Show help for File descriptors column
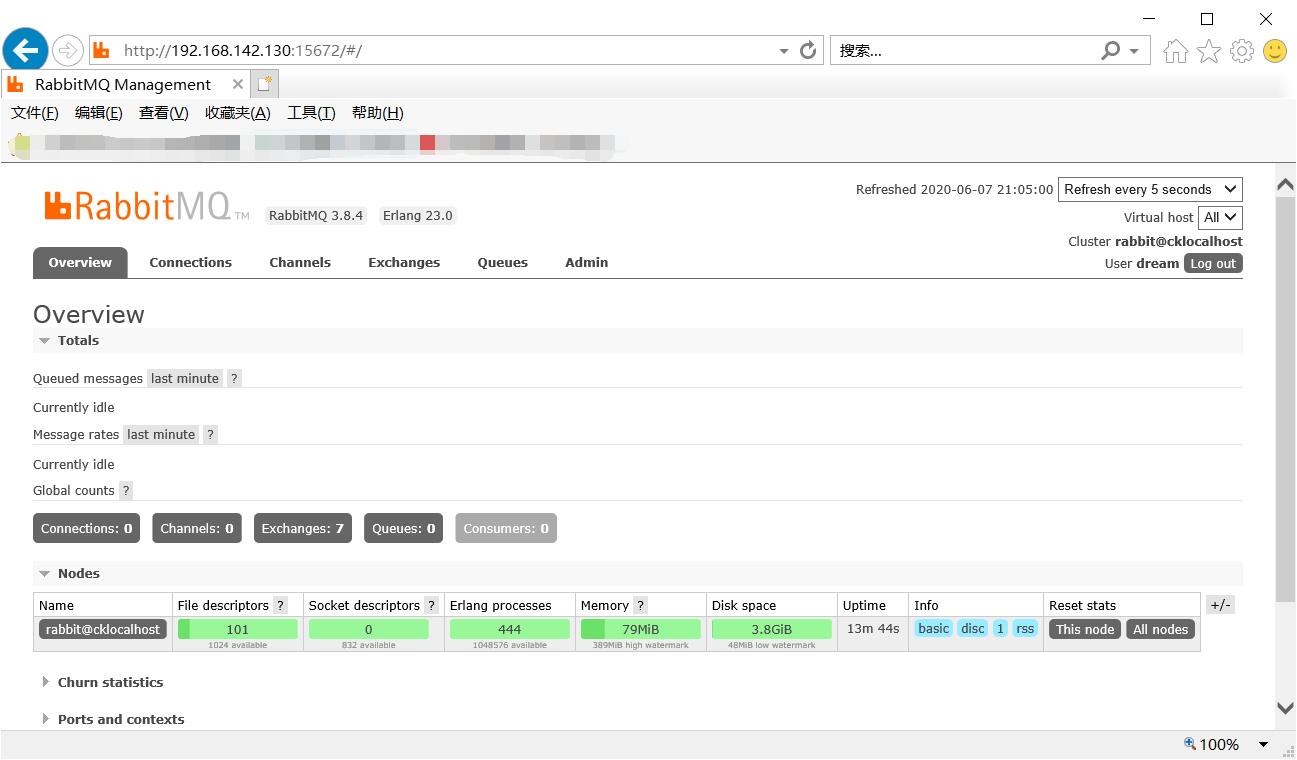1297x760 pixels. [x=281, y=605]
